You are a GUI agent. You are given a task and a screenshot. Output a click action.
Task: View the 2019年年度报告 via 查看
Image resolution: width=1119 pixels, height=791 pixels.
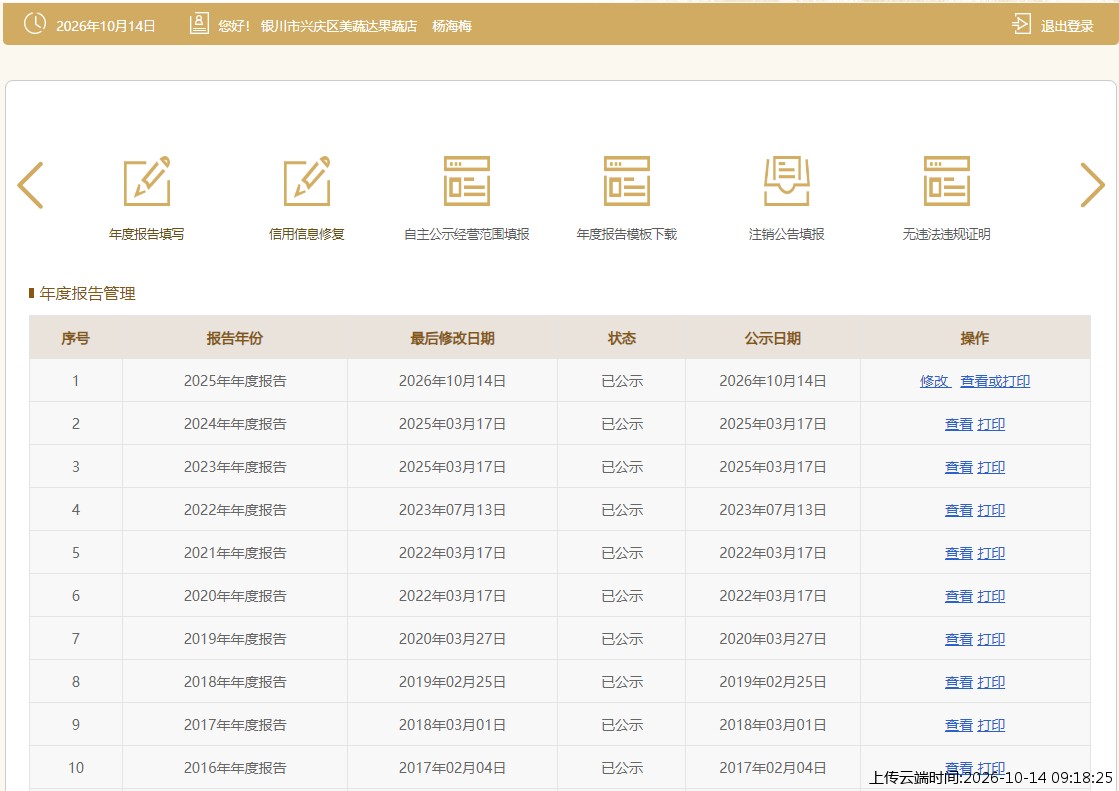pyautogui.click(x=958, y=639)
